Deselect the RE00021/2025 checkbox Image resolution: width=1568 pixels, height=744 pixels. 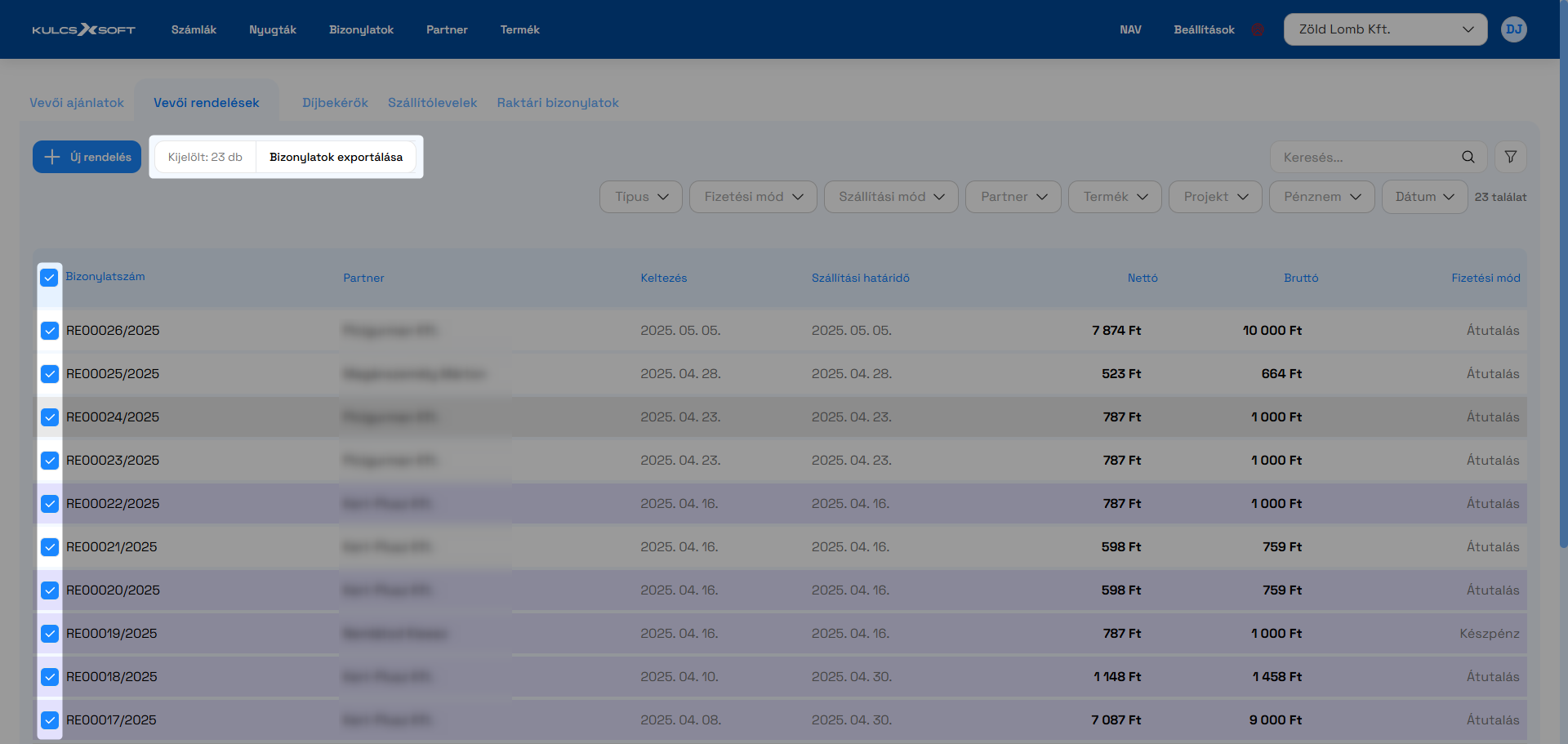[50, 547]
